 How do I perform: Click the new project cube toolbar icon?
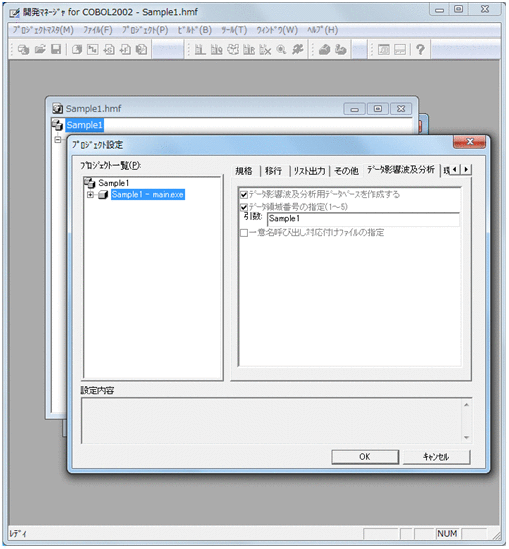77,50
